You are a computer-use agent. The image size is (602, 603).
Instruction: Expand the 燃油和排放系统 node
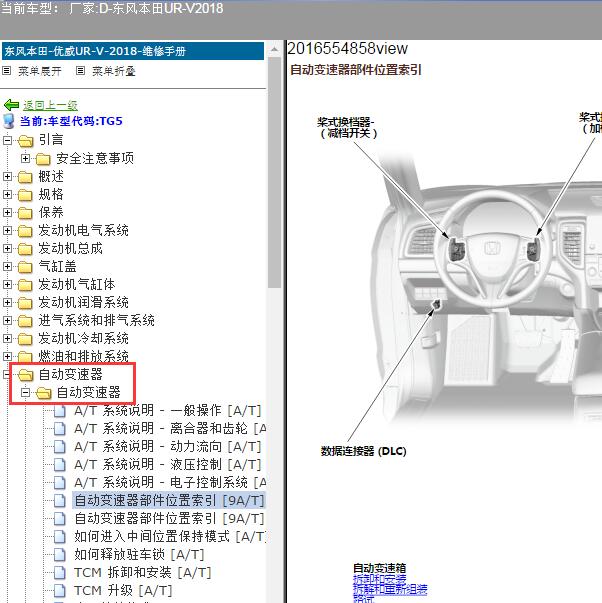[x=7, y=356]
